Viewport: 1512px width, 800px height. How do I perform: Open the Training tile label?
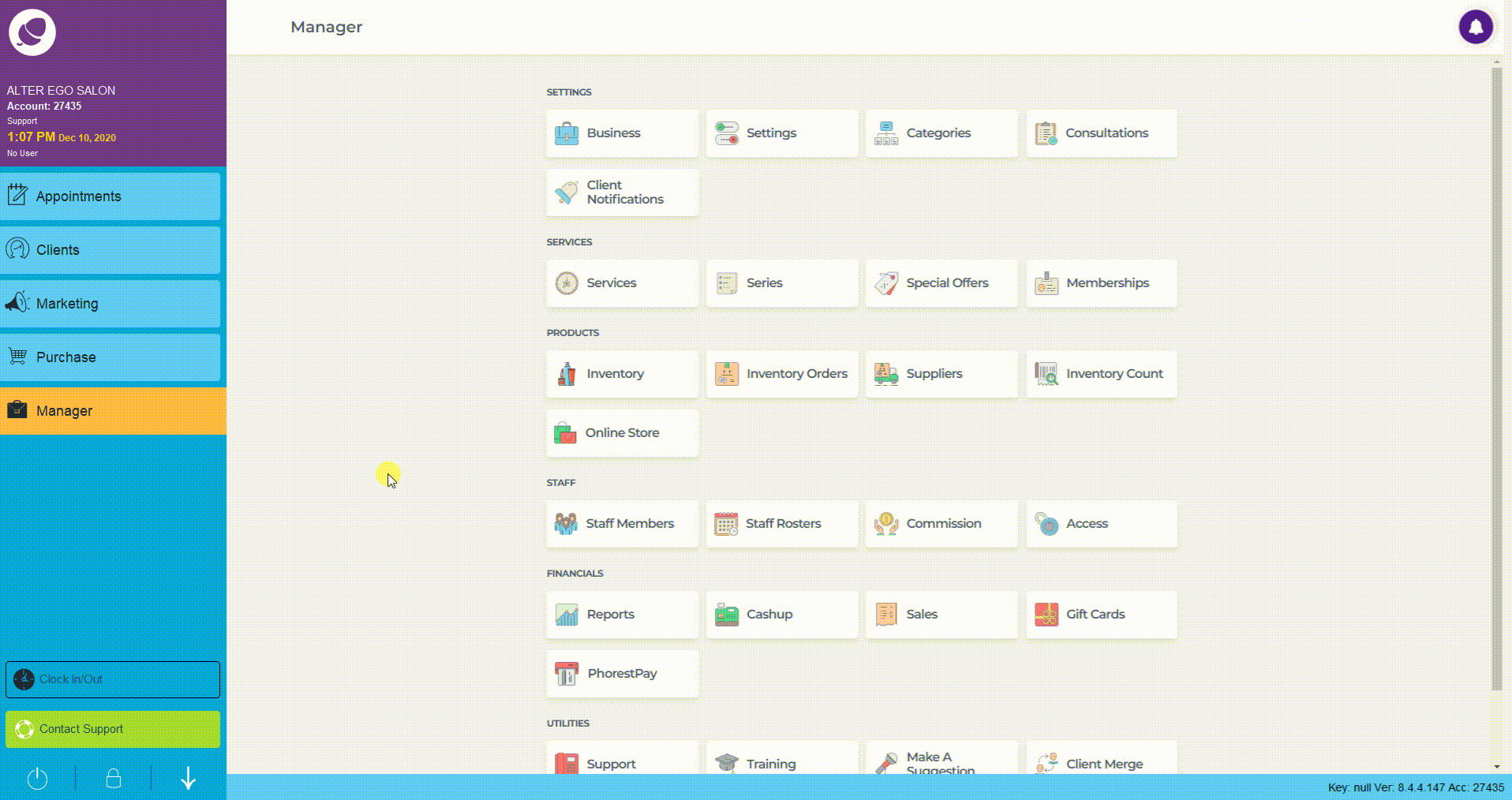(771, 764)
